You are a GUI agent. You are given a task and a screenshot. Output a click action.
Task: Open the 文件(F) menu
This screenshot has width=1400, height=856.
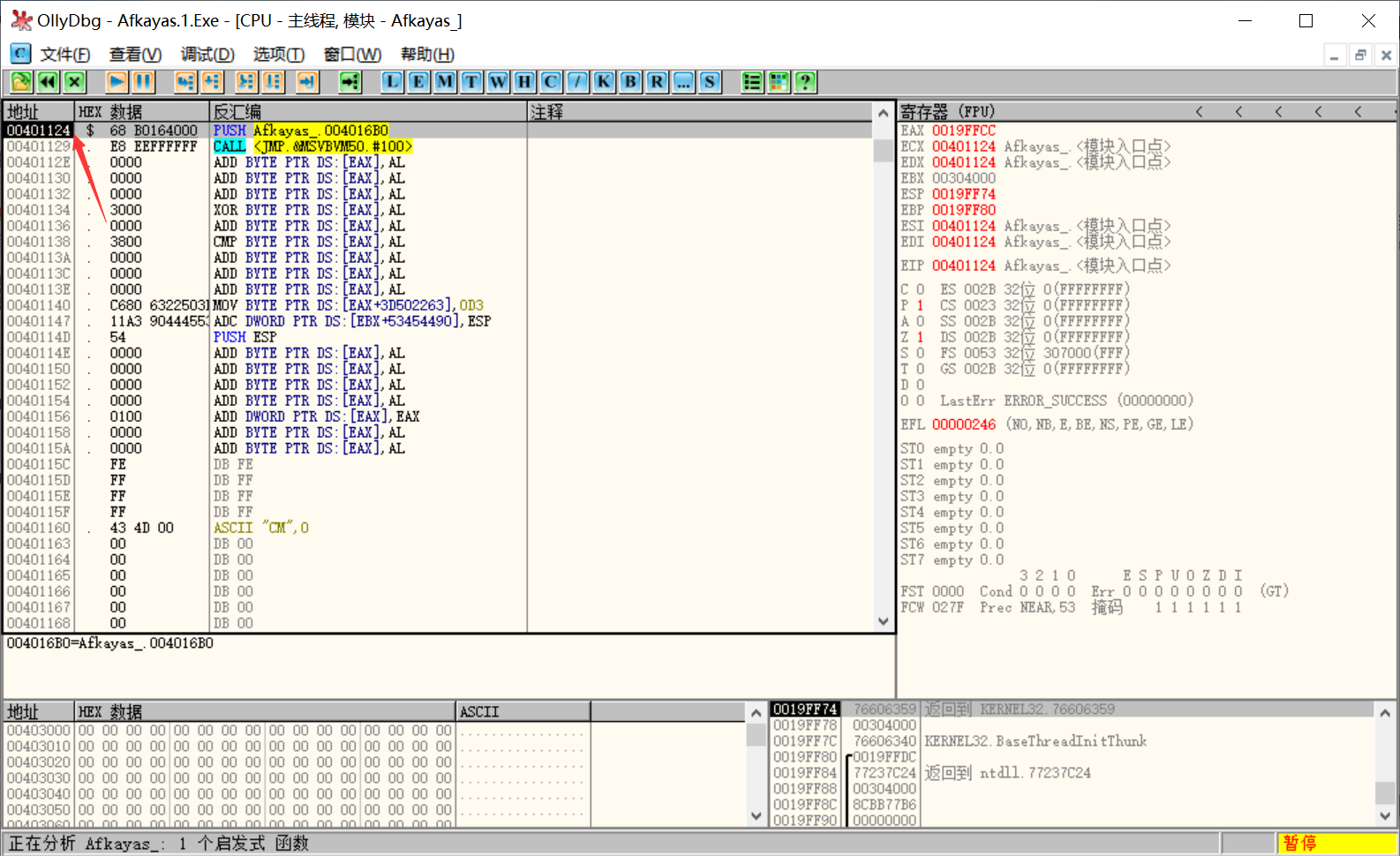[x=65, y=55]
